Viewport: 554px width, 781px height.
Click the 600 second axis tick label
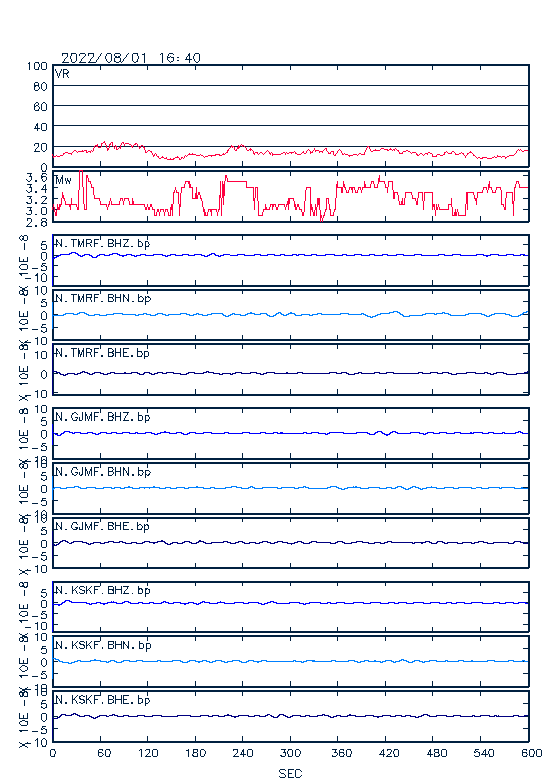(531, 753)
